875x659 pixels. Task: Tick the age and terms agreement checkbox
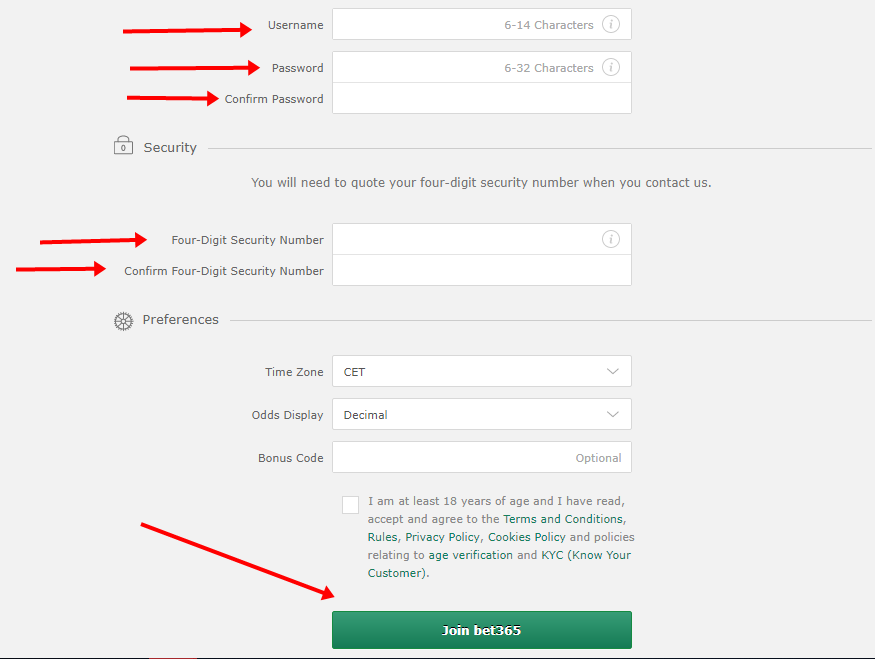pos(350,504)
